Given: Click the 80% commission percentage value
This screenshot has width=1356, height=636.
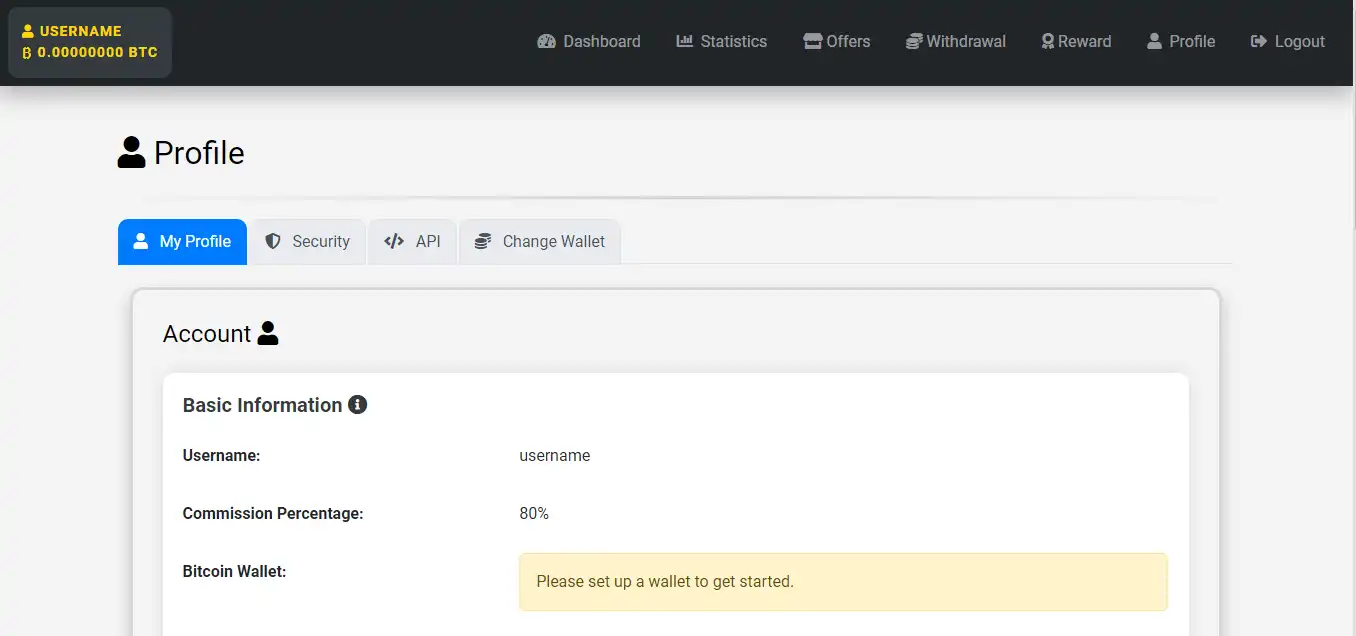Looking at the screenshot, I should click(x=534, y=514).
